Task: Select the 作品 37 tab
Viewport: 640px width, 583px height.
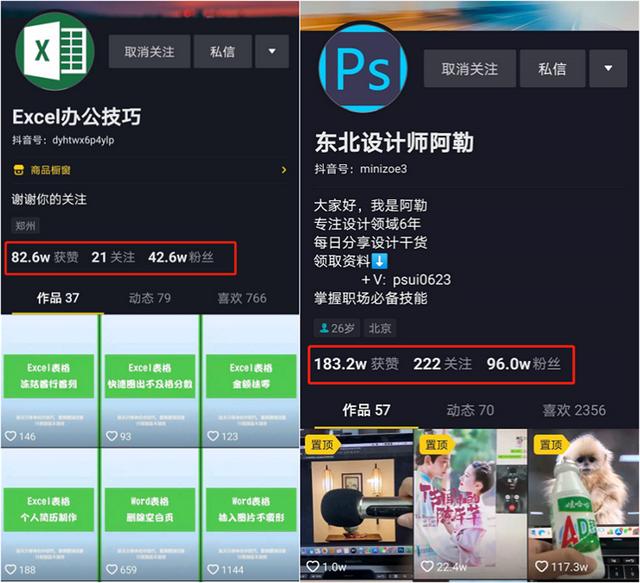Action: [x=58, y=298]
